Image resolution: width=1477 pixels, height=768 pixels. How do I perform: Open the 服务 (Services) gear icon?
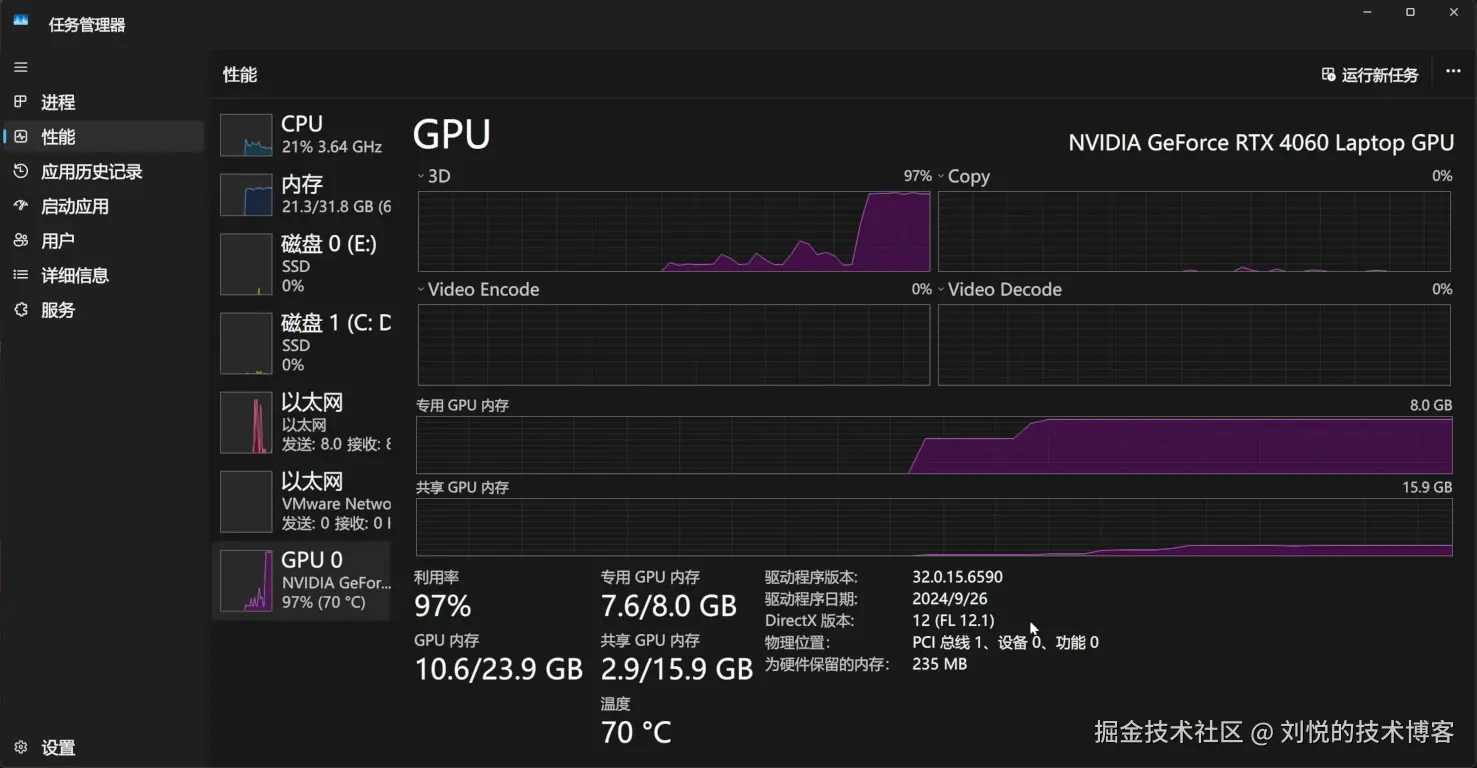[21, 310]
